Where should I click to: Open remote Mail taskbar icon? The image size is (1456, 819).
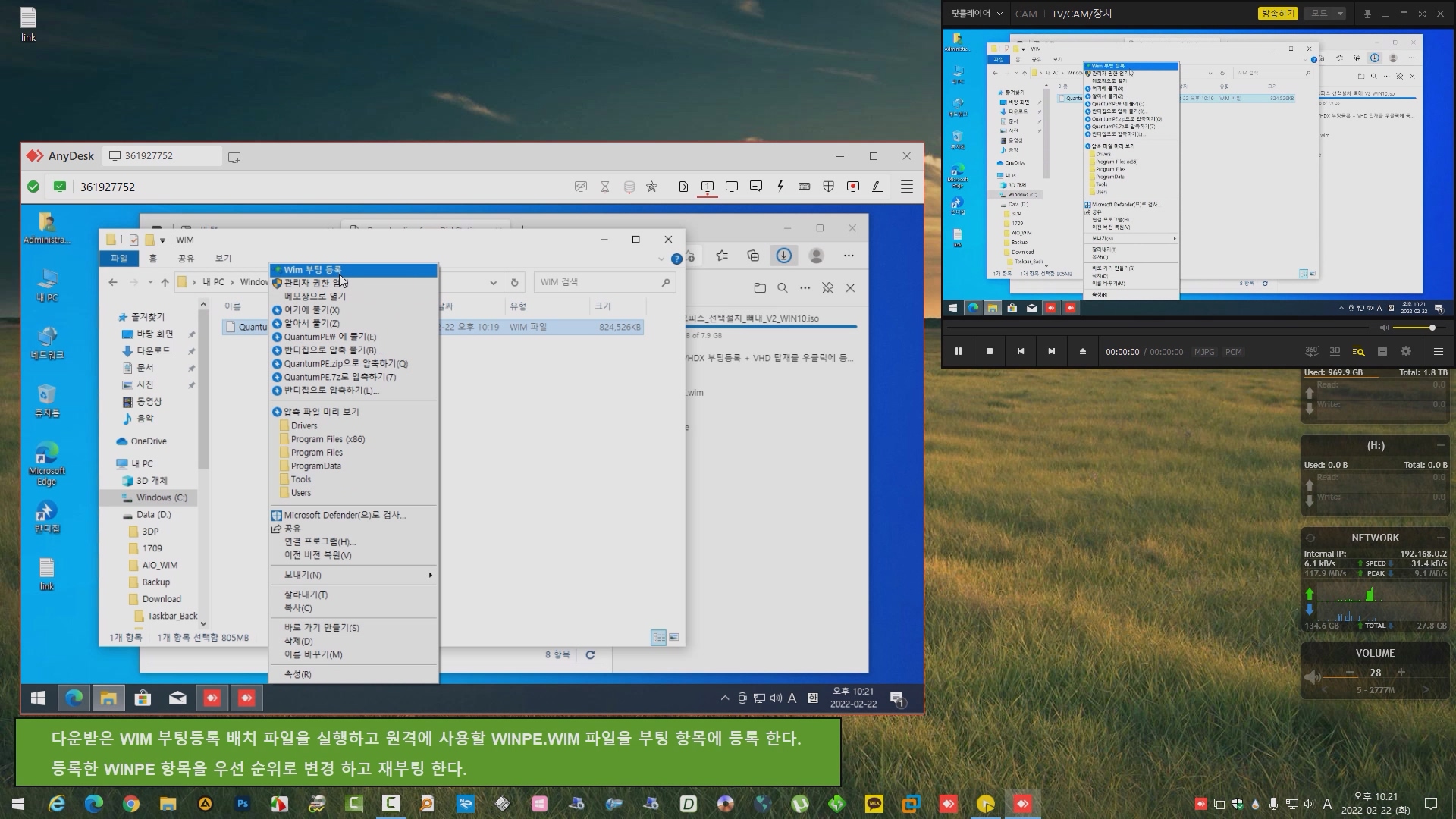[x=177, y=698]
